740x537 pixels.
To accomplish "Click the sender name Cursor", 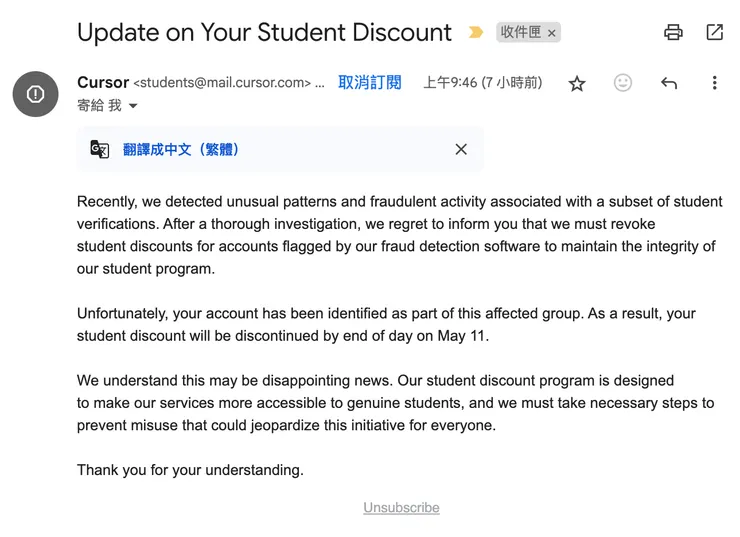I will (103, 82).
